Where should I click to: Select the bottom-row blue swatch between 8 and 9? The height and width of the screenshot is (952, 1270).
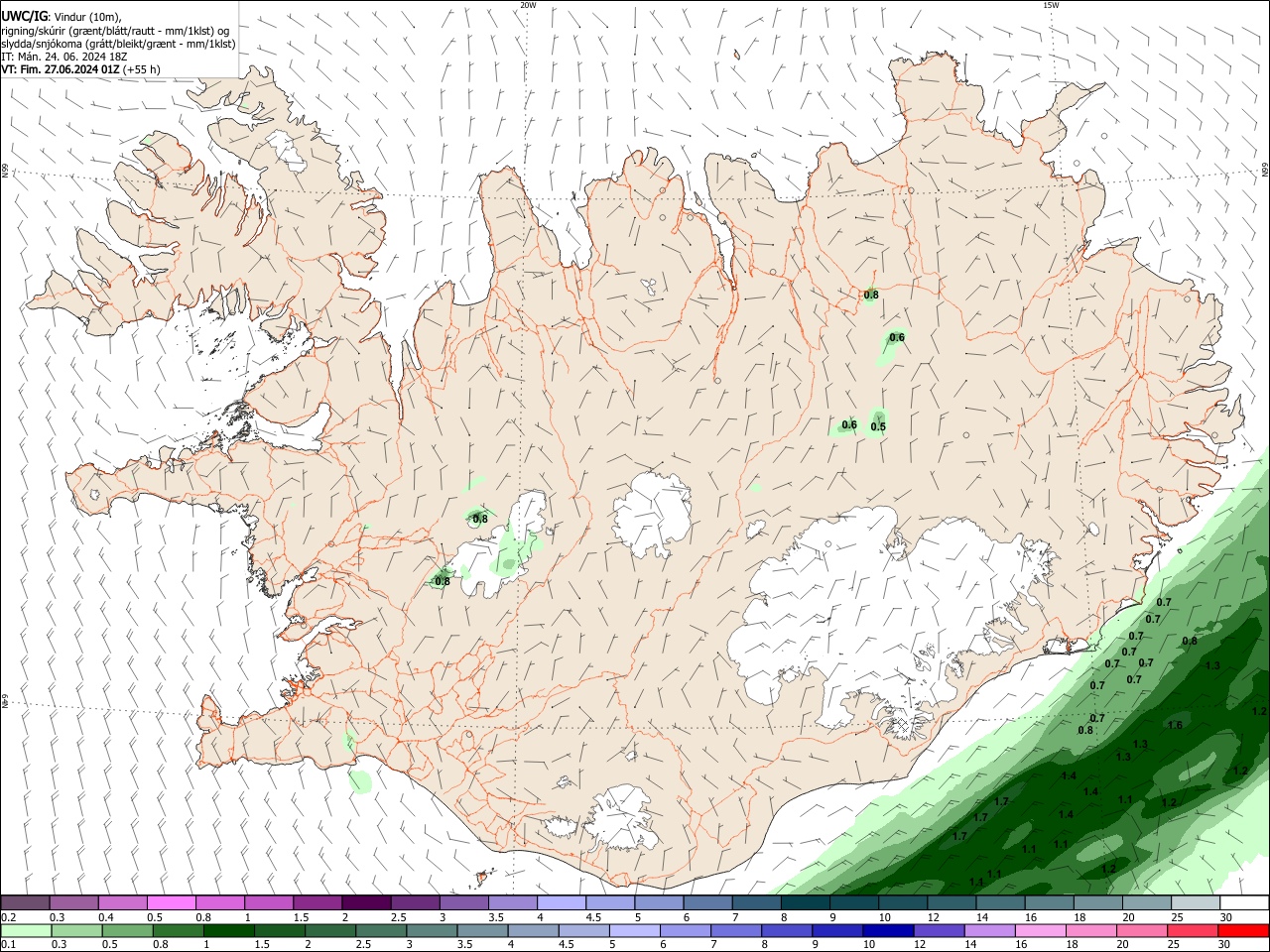(x=787, y=931)
